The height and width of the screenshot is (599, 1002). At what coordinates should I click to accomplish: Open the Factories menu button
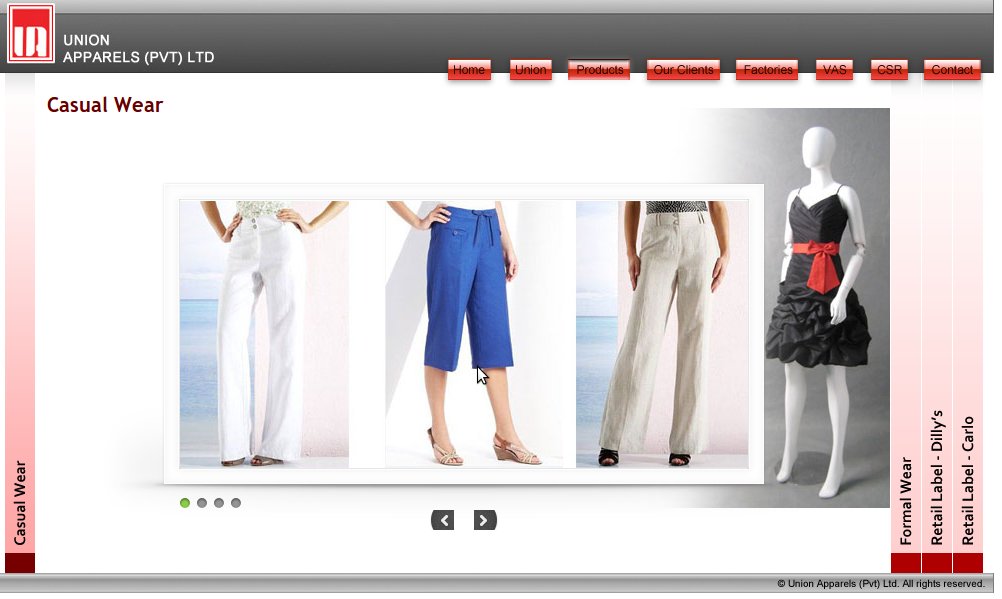pyautogui.click(x=767, y=70)
